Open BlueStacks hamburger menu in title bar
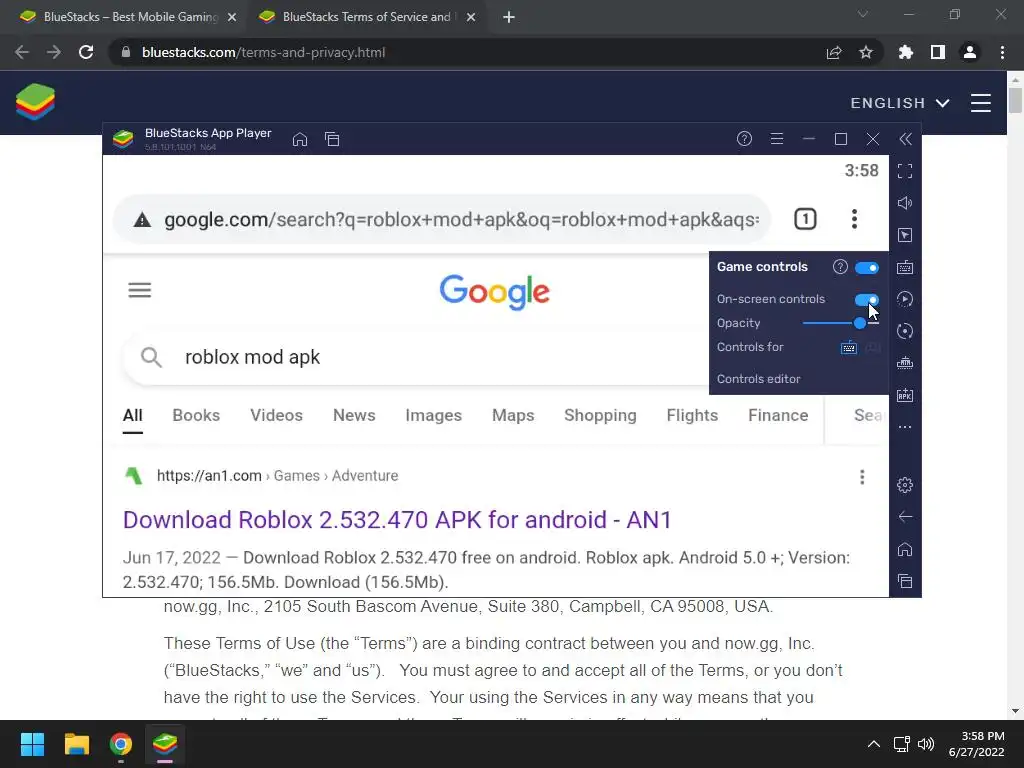 [x=776, y=138]
